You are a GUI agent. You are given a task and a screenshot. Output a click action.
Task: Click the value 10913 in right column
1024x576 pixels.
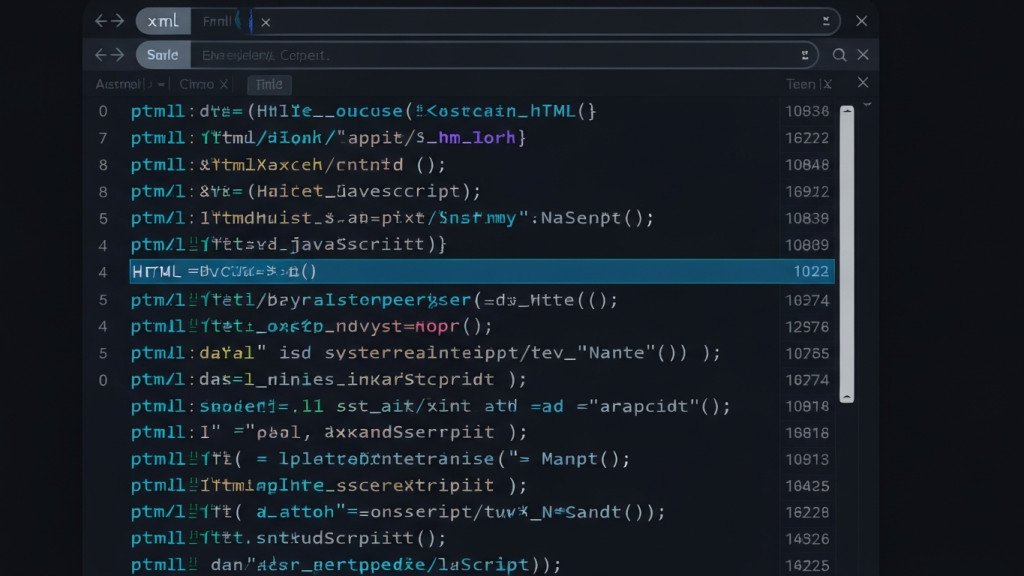pos(807,459)
